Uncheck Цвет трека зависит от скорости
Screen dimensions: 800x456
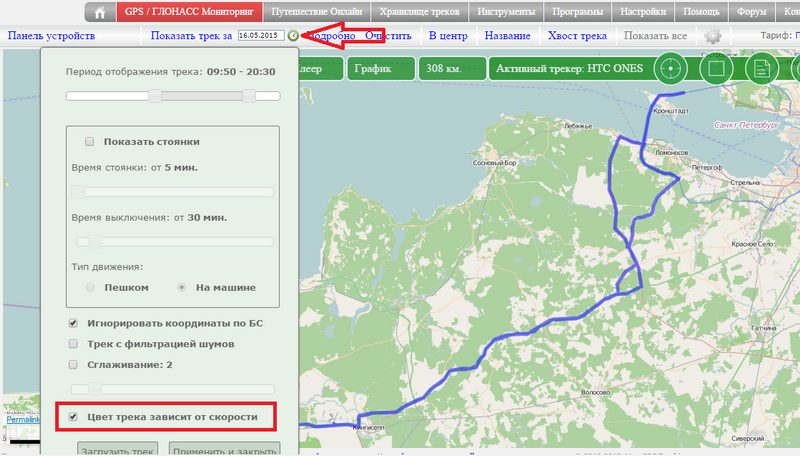click(x=73, y=415)
